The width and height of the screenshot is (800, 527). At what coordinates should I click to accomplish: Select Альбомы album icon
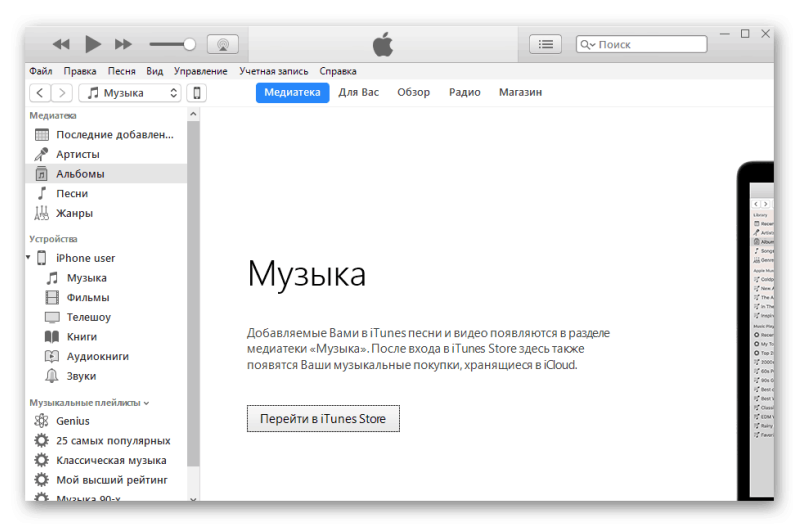click(x=42, y=174)
